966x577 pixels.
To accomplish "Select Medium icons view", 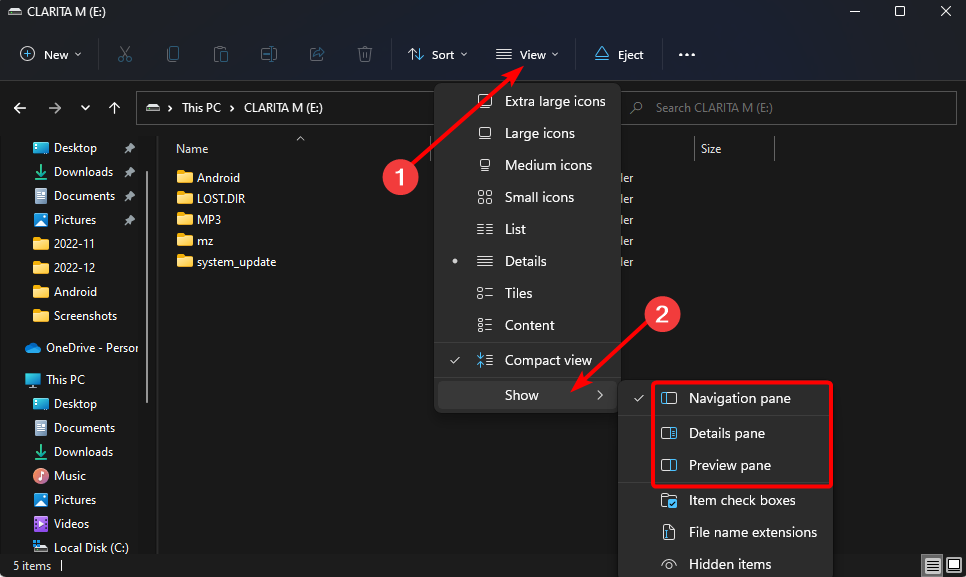I will (527, 165).
